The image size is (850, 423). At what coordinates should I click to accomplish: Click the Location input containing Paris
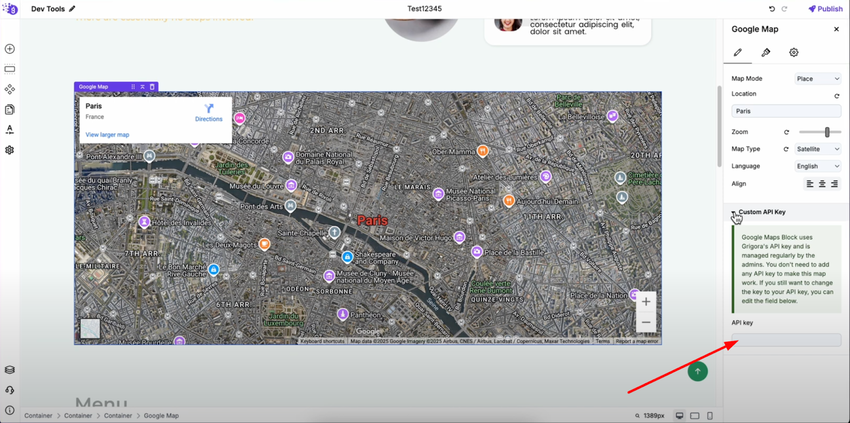pyautogui.click(x=786, y=111)
